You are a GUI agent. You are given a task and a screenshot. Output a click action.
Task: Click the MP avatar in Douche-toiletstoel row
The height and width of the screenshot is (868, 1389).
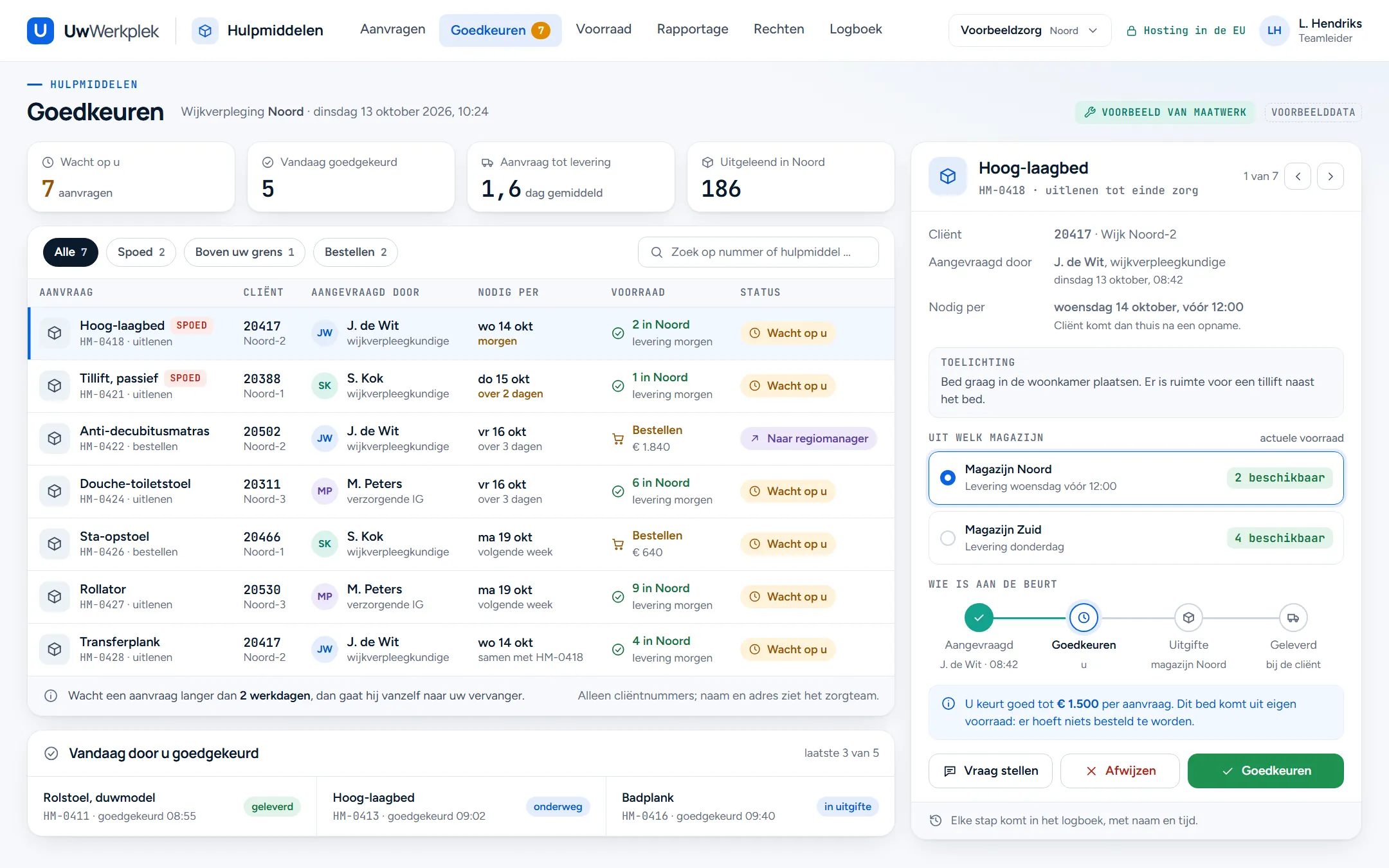click(x=325, y=491)
